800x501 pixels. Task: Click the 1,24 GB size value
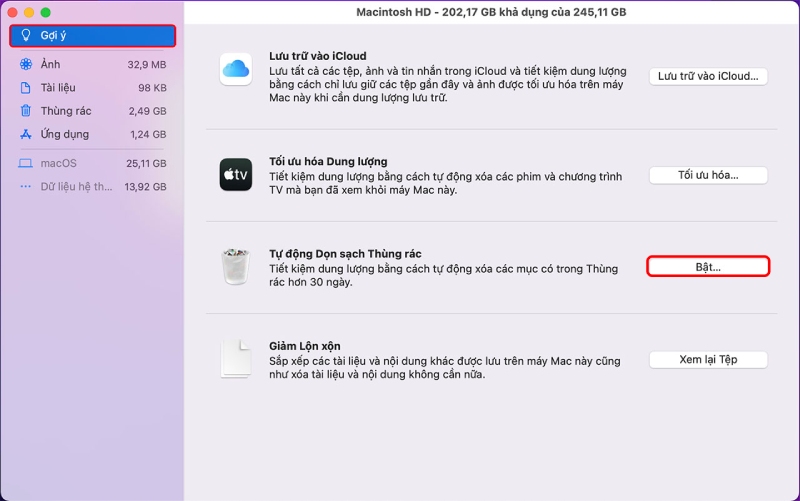coord(148,135)
